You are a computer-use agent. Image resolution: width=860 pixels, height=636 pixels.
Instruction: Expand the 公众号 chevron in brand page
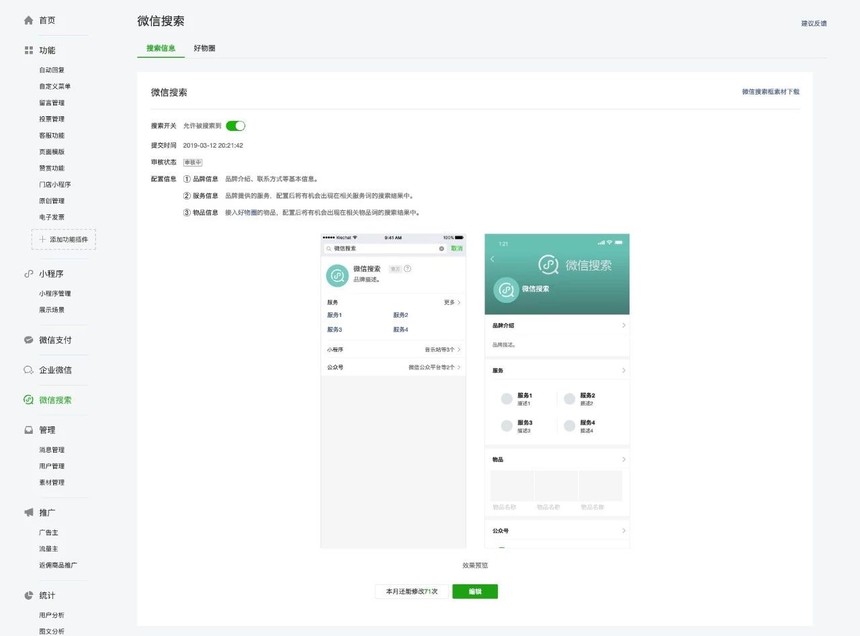tap(624, 531)
